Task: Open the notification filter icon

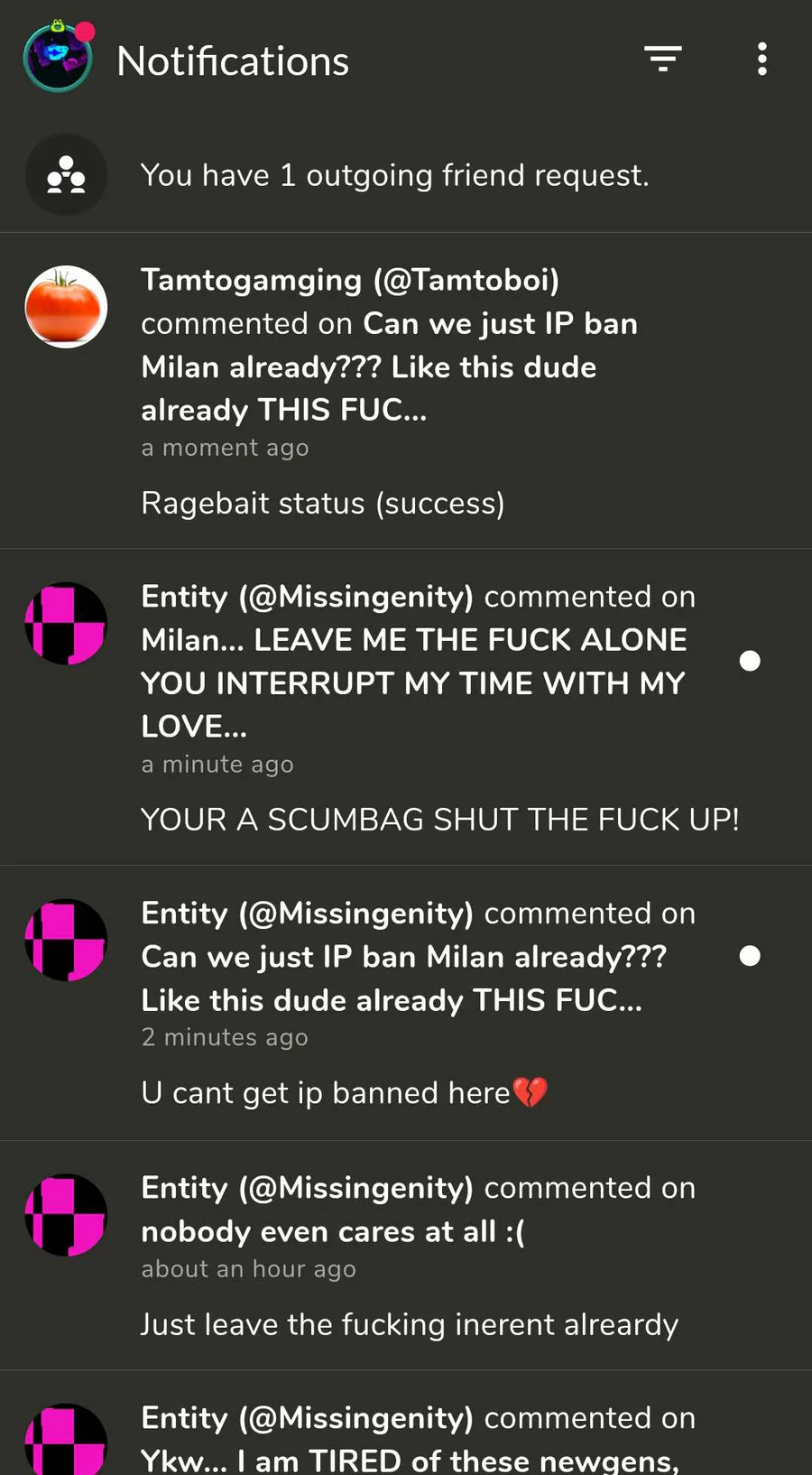Action: pyautogui.click(x=663, y=59)
